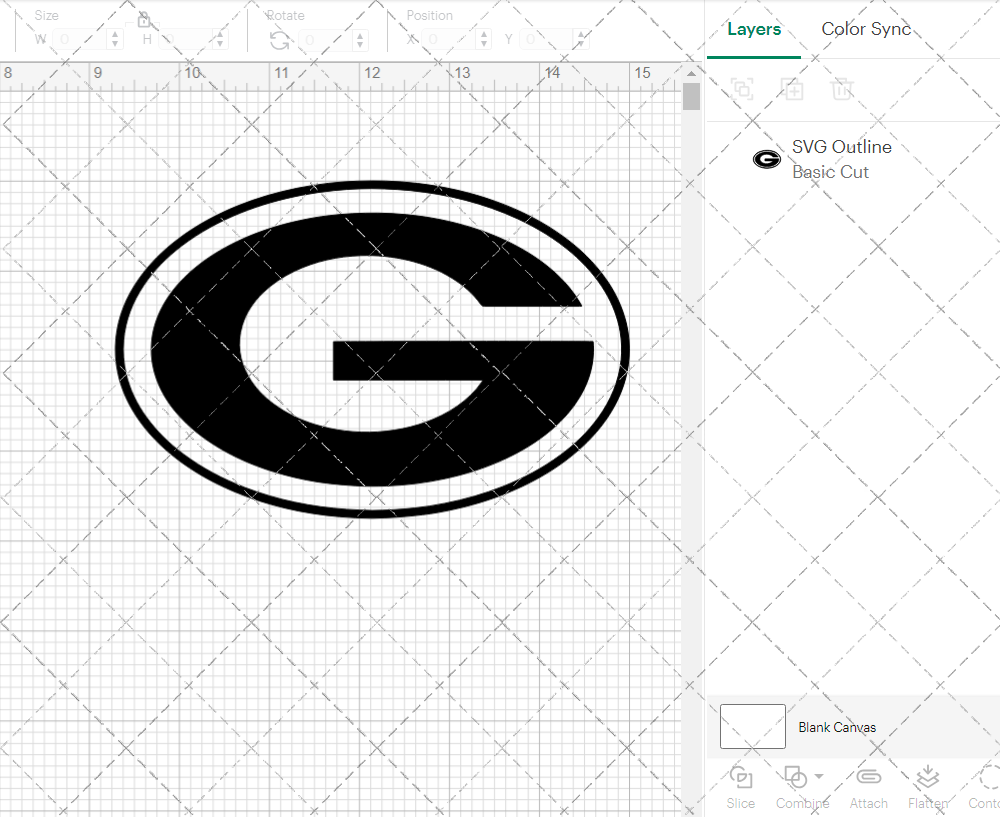Select the SVG Outline Basic Cut layer
Viewport: 1000px width, 817px height.
(x=841, y=158)
